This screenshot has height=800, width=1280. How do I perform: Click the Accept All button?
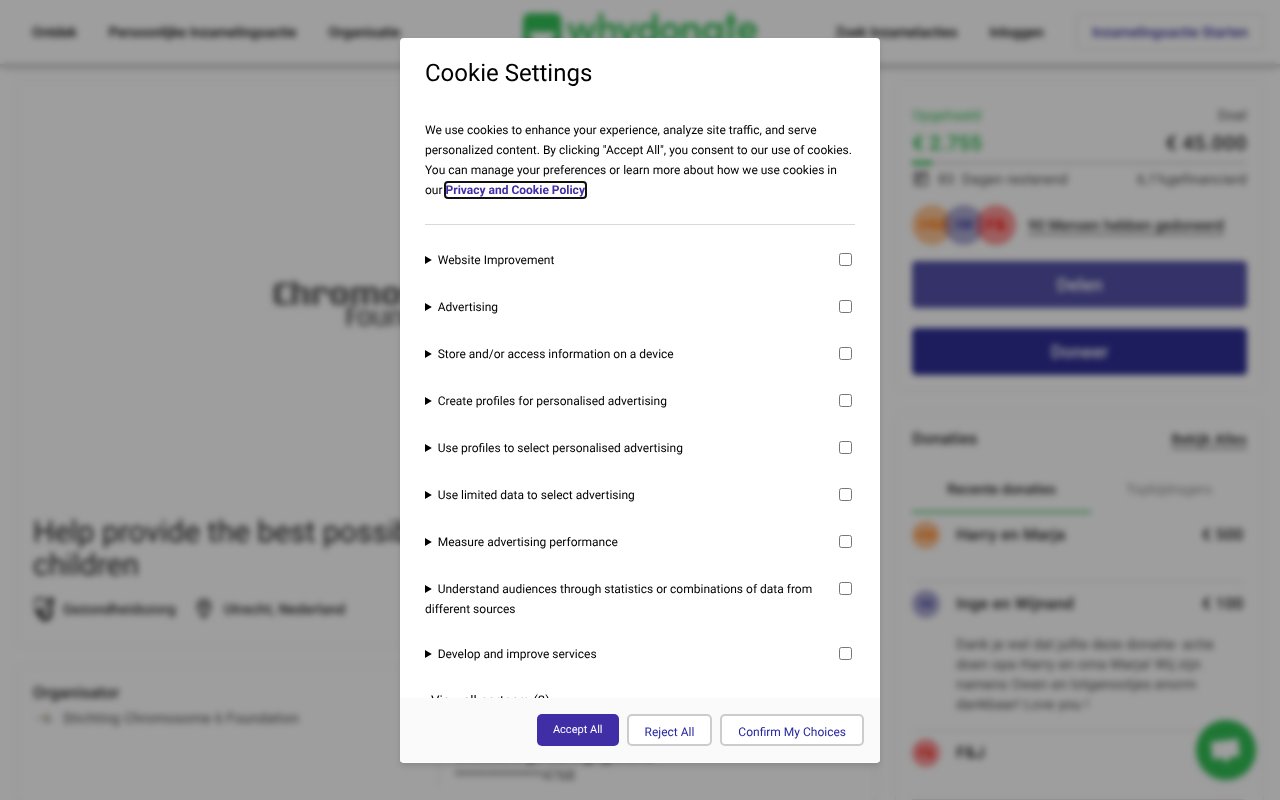(577, 730)
